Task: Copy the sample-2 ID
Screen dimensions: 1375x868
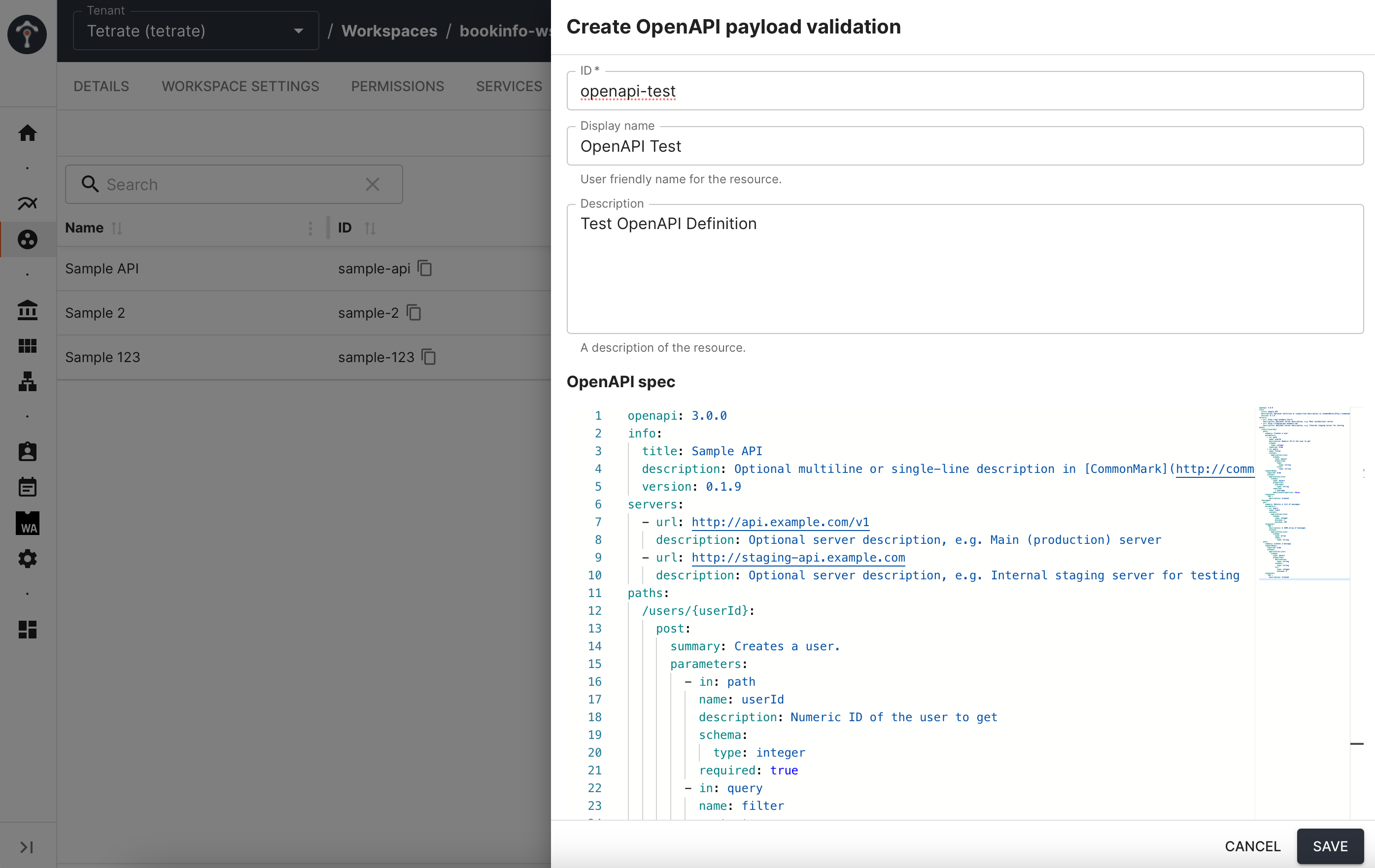Action: tap(414, 313)
